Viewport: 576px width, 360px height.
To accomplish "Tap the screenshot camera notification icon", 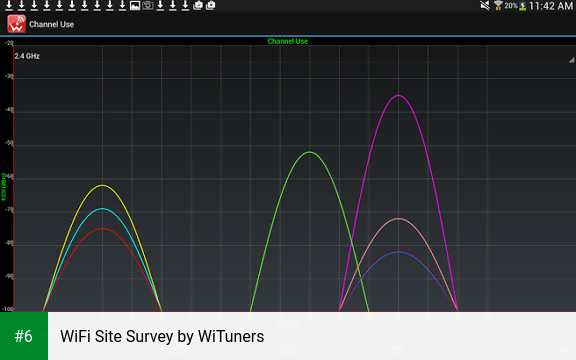I will 148,5.
